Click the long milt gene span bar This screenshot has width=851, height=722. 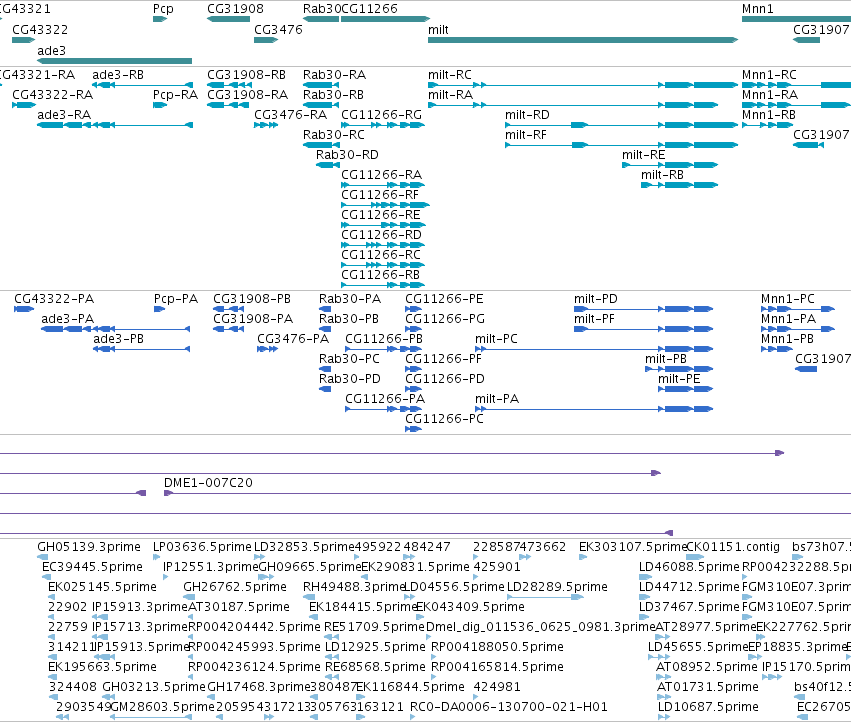583,40
